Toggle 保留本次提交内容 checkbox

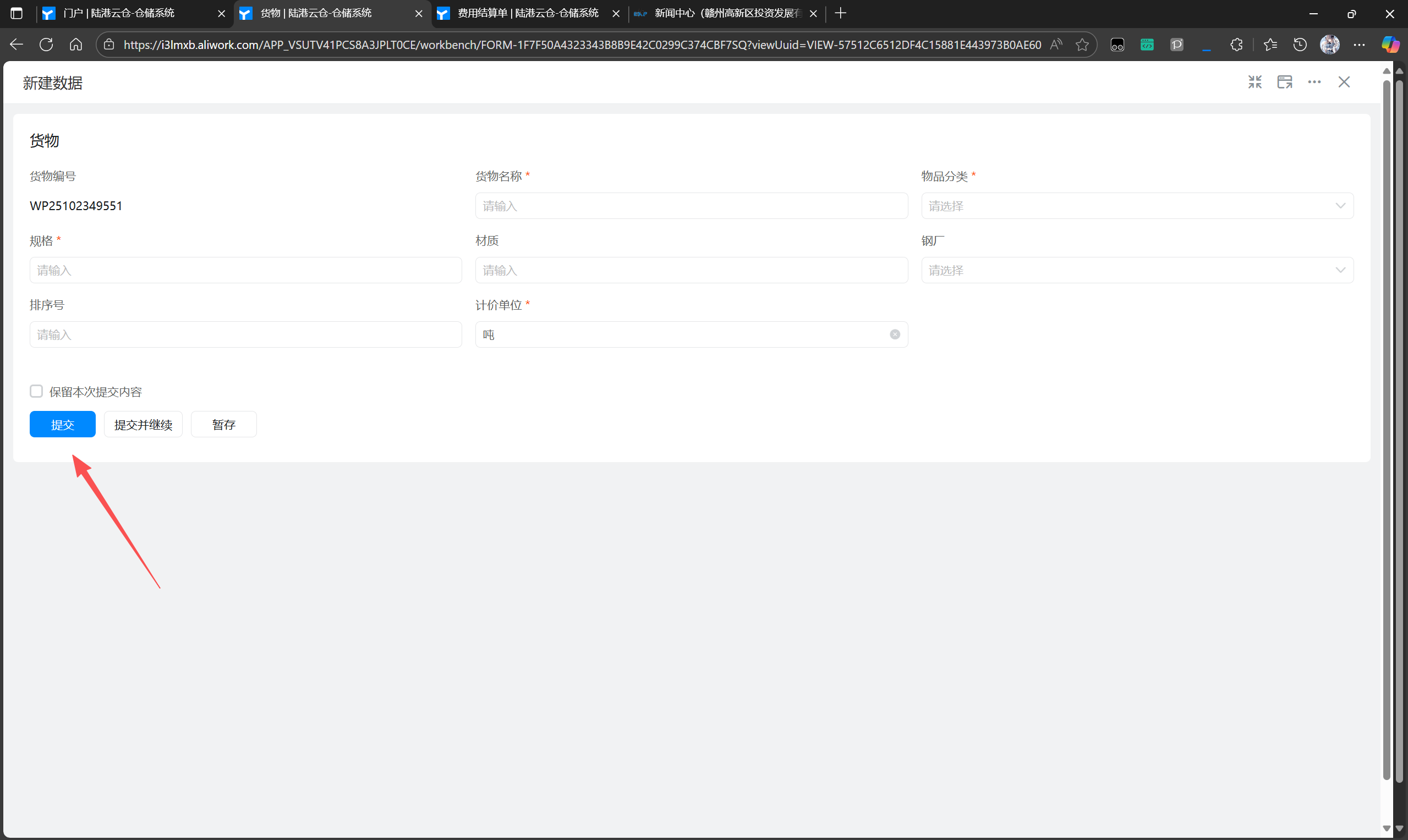tap(36, 391)
